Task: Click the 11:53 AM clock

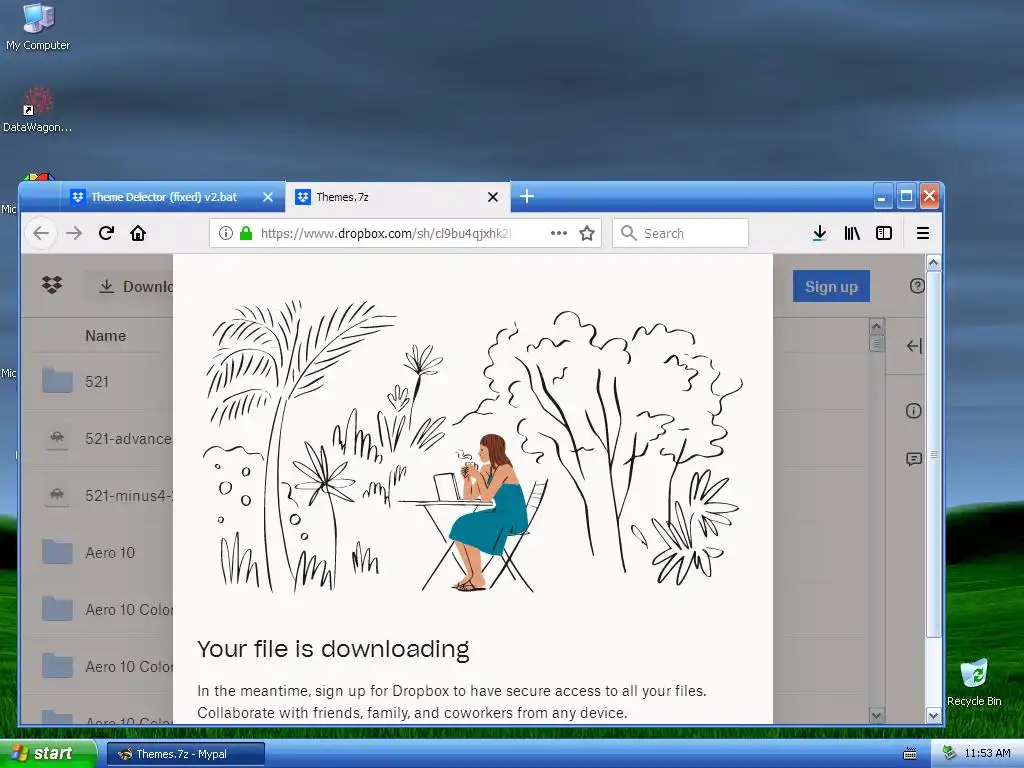Action: [987, 753]
